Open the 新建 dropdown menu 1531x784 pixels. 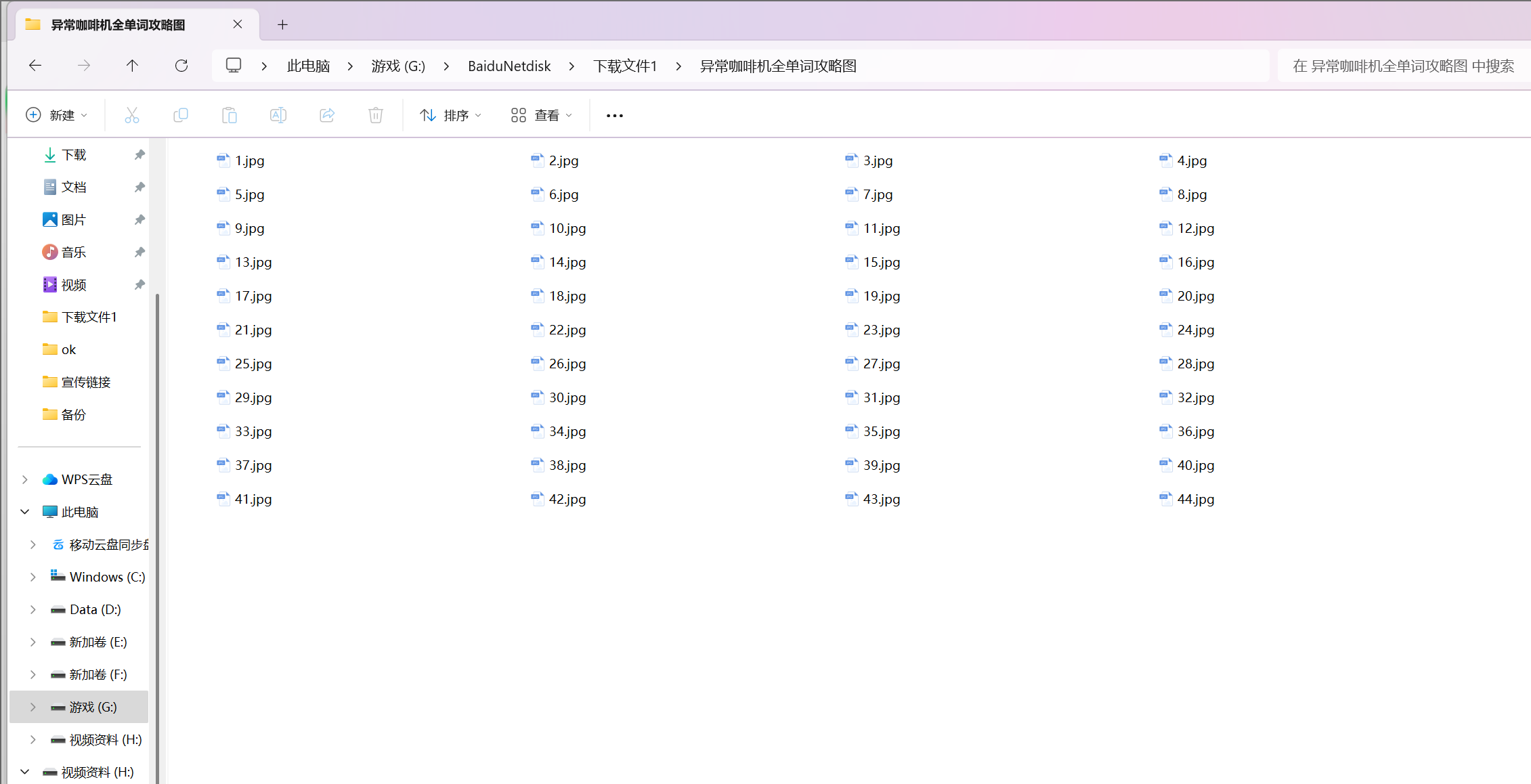pyautogui.click(x=57, y=115)
